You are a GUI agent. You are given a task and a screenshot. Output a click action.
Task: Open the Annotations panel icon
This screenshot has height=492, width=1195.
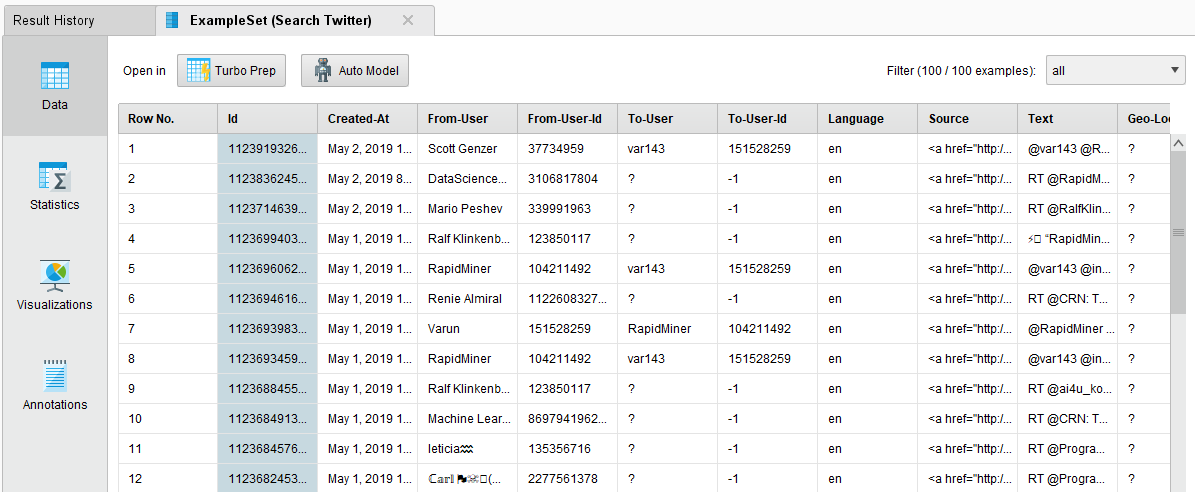[54, 375]
